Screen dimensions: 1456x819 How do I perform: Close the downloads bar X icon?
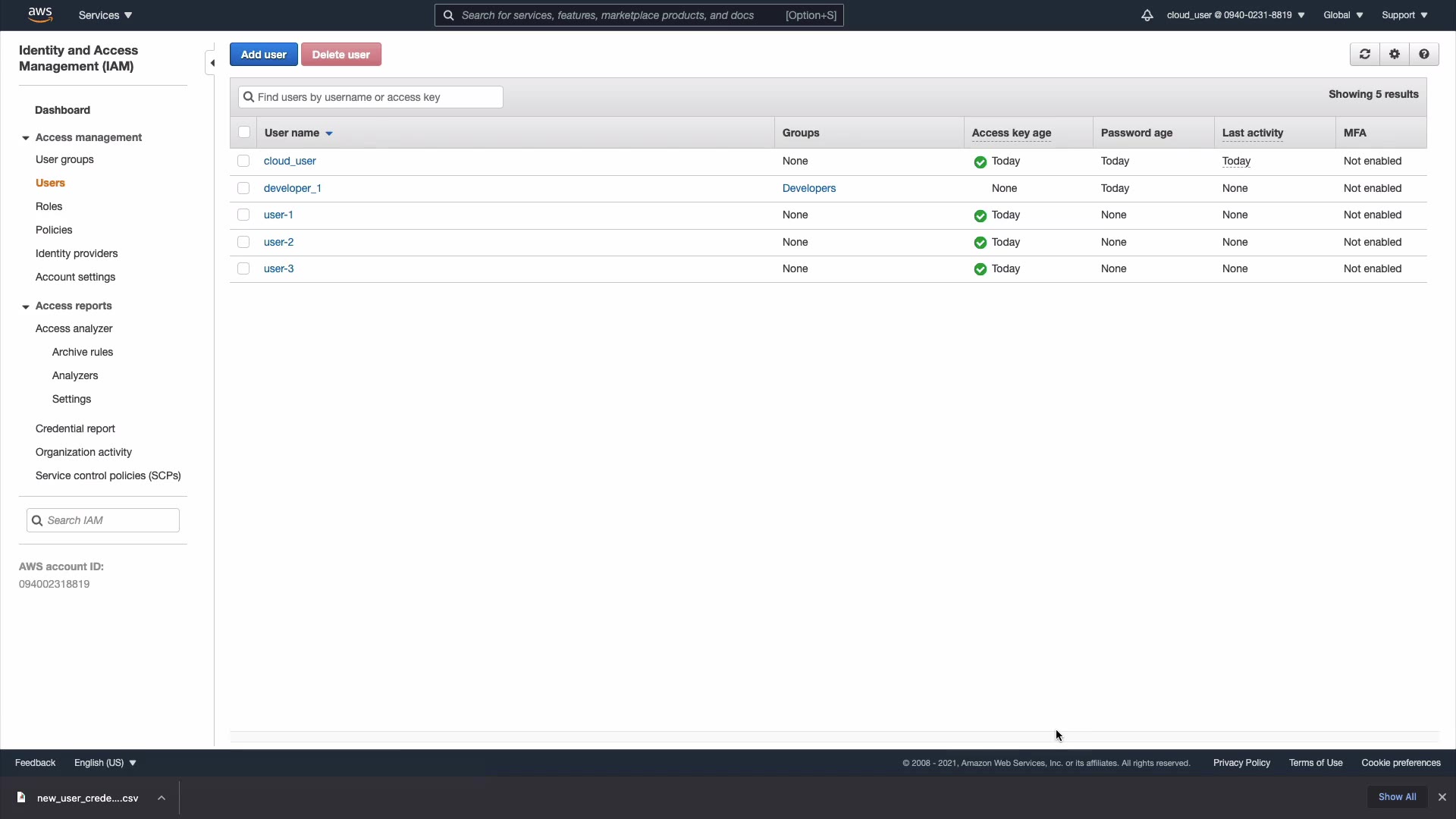click(1442, 797)
